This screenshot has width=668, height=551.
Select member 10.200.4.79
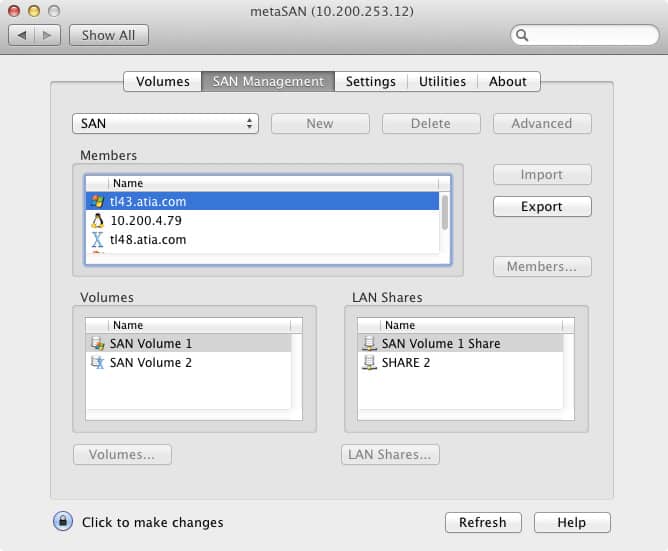tap(262, 220)
